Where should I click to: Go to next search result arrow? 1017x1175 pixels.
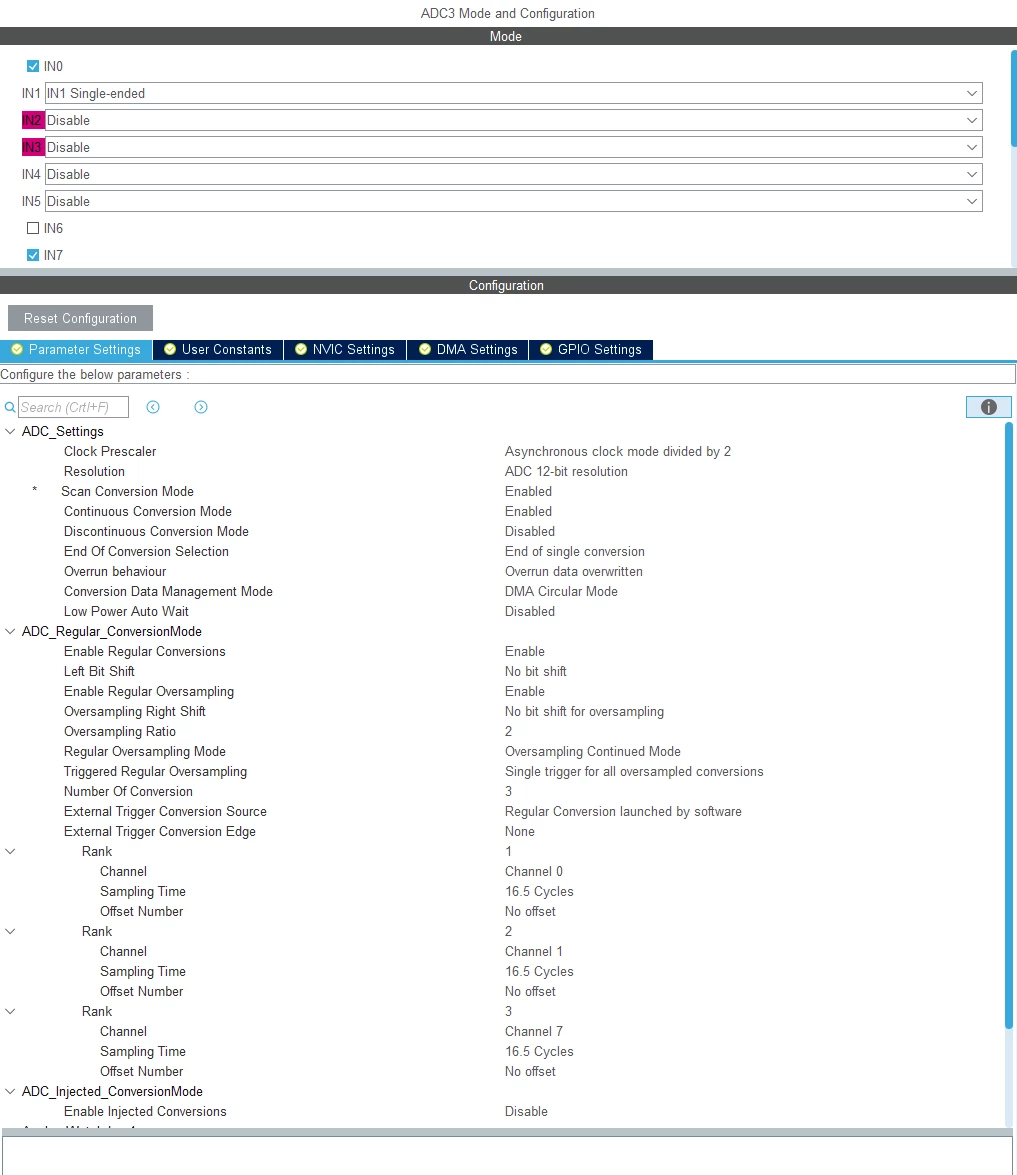coord(201,407)
